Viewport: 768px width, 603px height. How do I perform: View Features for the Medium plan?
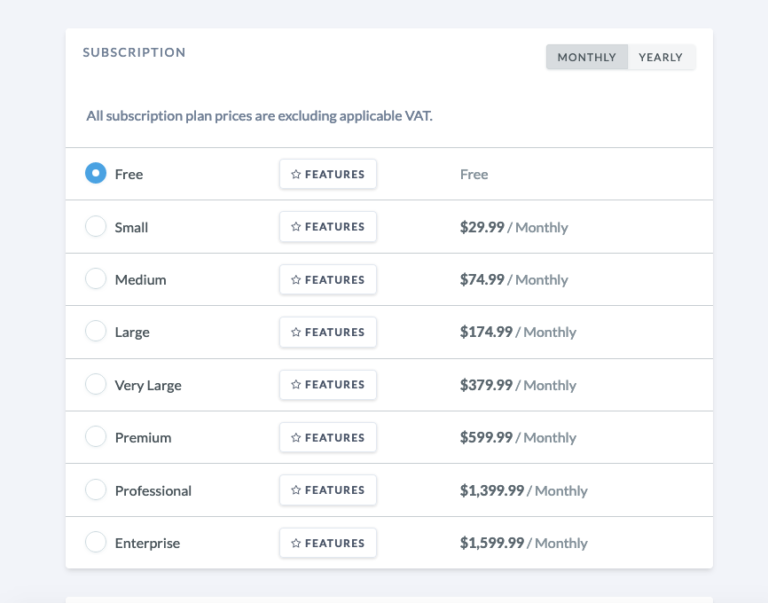pyautogui.click(x=328, y=280)
